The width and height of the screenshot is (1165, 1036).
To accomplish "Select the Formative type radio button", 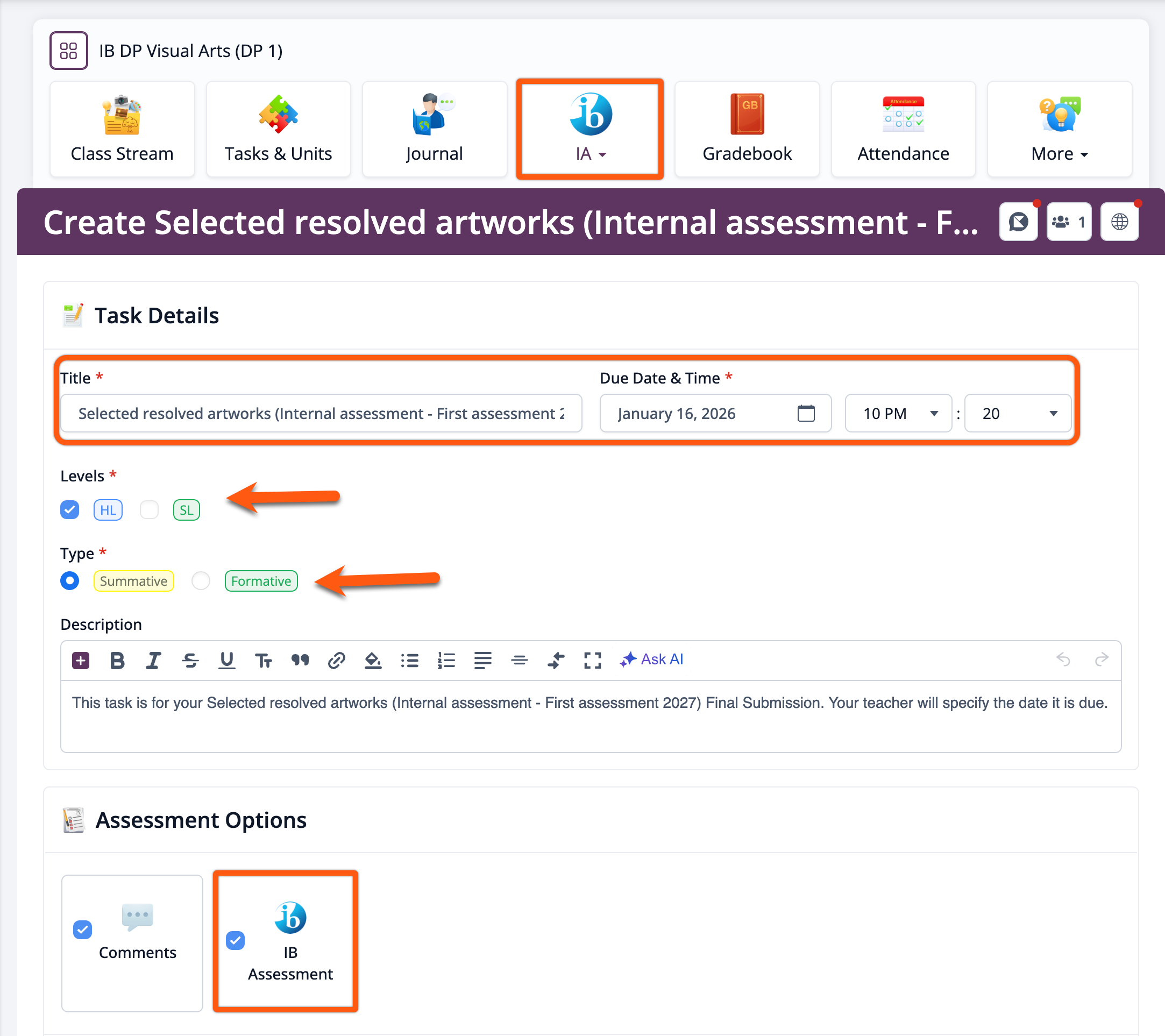I will [201, 581].
